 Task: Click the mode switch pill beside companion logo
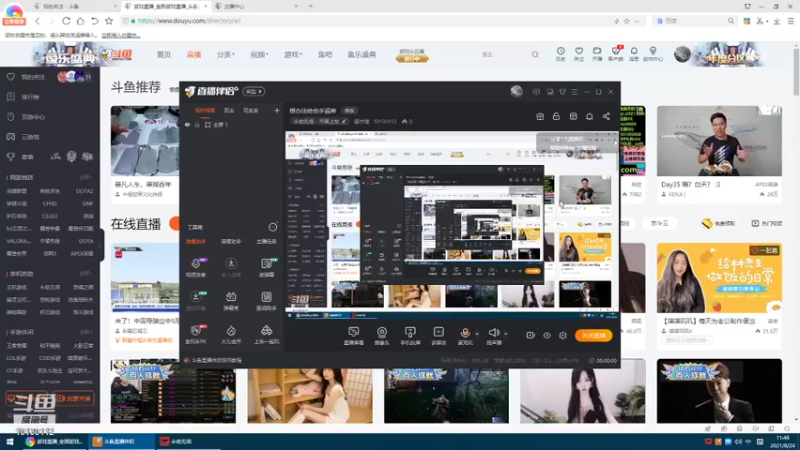(x=254, y=91)
